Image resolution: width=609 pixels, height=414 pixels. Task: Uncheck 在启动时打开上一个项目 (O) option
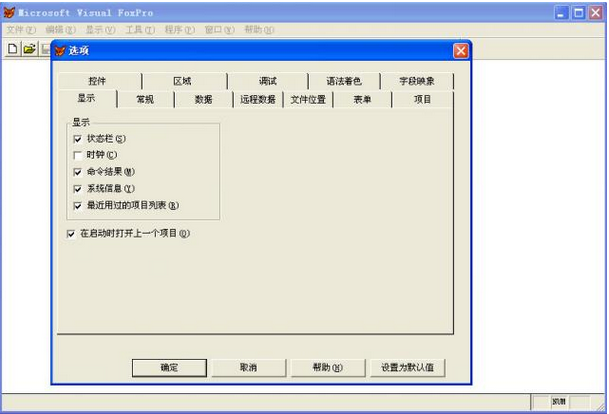click(x=71, y=234)
